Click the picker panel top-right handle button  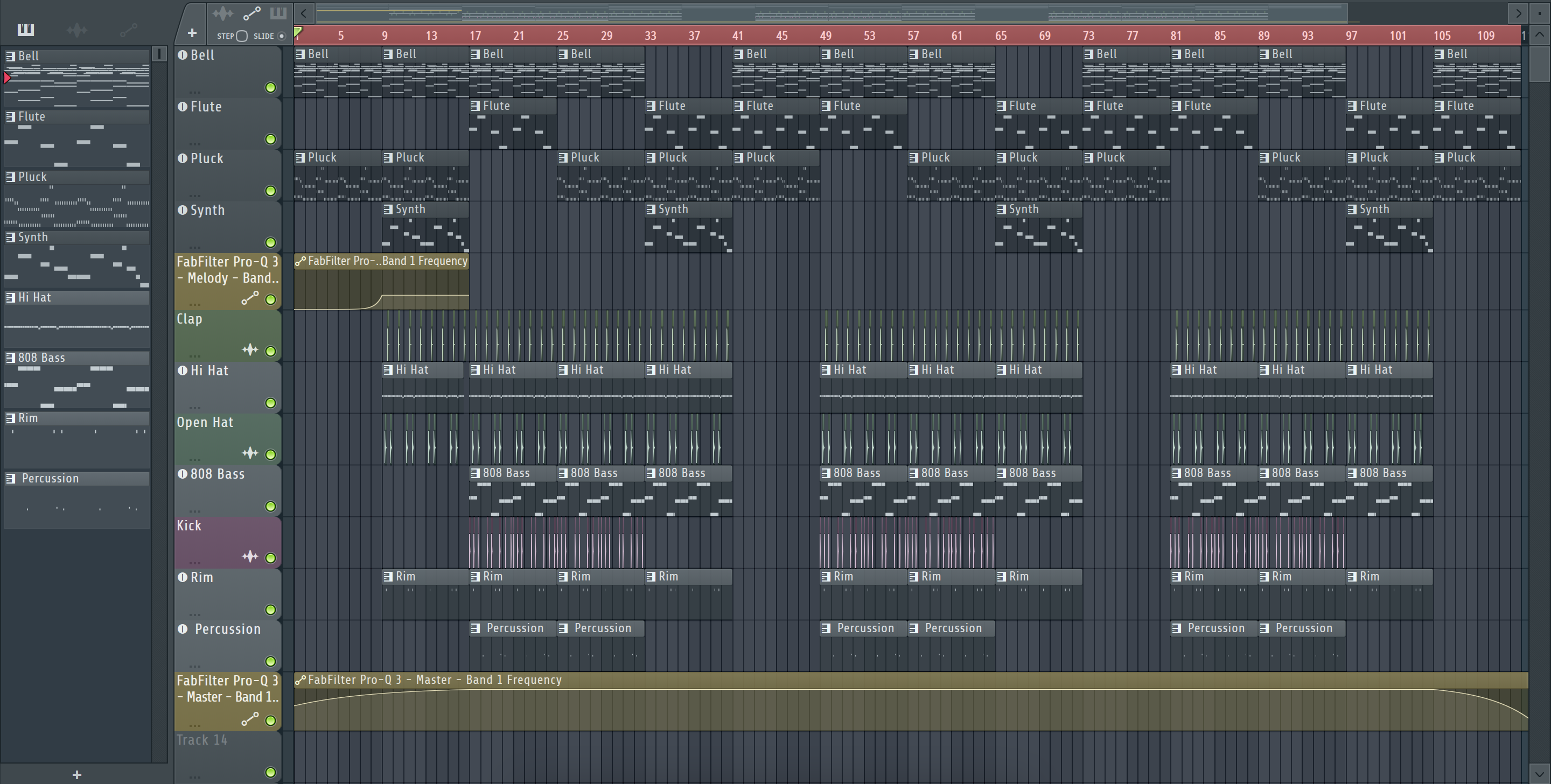pyautogui.click(x=159, y=54)
